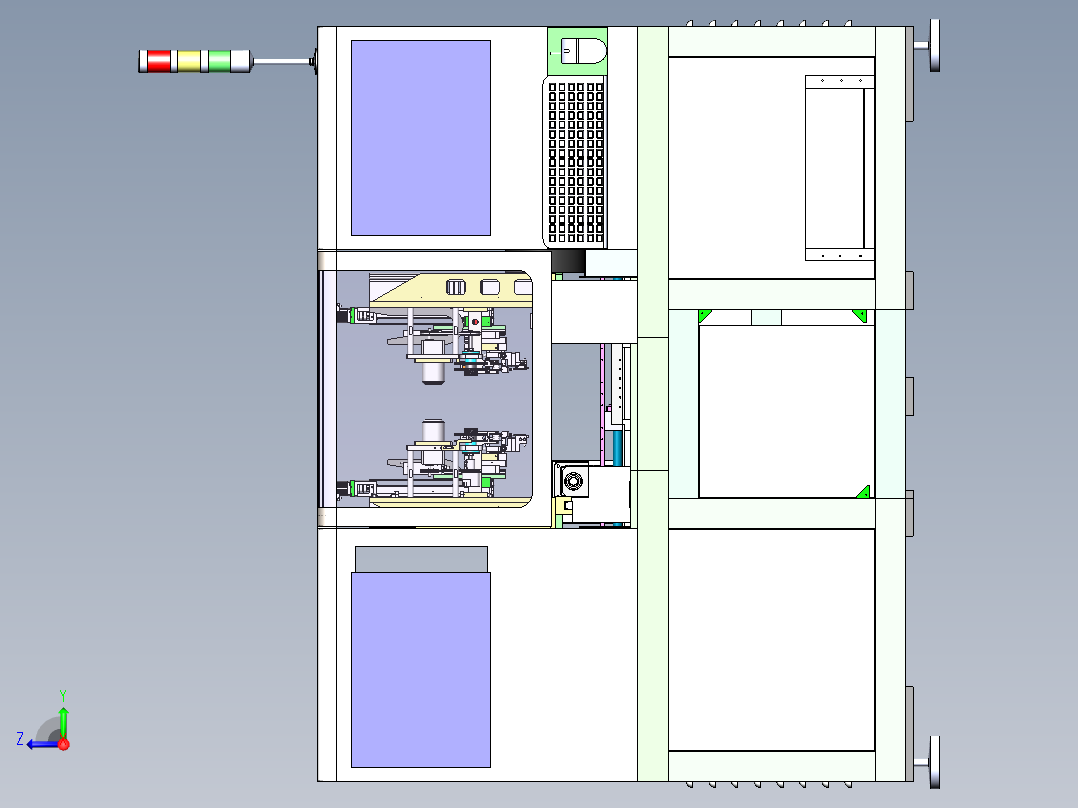Select the teal vertical cylinder near the fan
This screenshot has width=1078, height=808.
pyautogui.click(x=617, y=447)
